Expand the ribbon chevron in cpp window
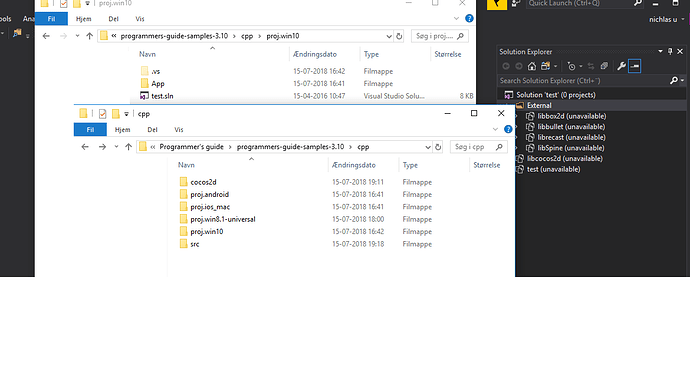This screenshot has height=382, width=690. click(x=495, y=129)
